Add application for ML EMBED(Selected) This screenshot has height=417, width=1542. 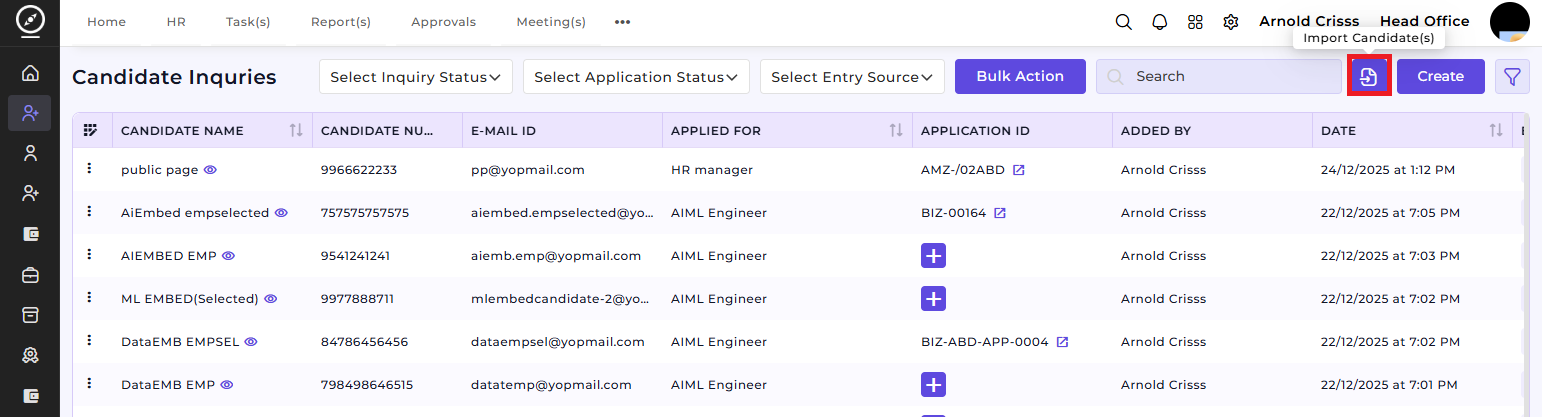point(933,299)
